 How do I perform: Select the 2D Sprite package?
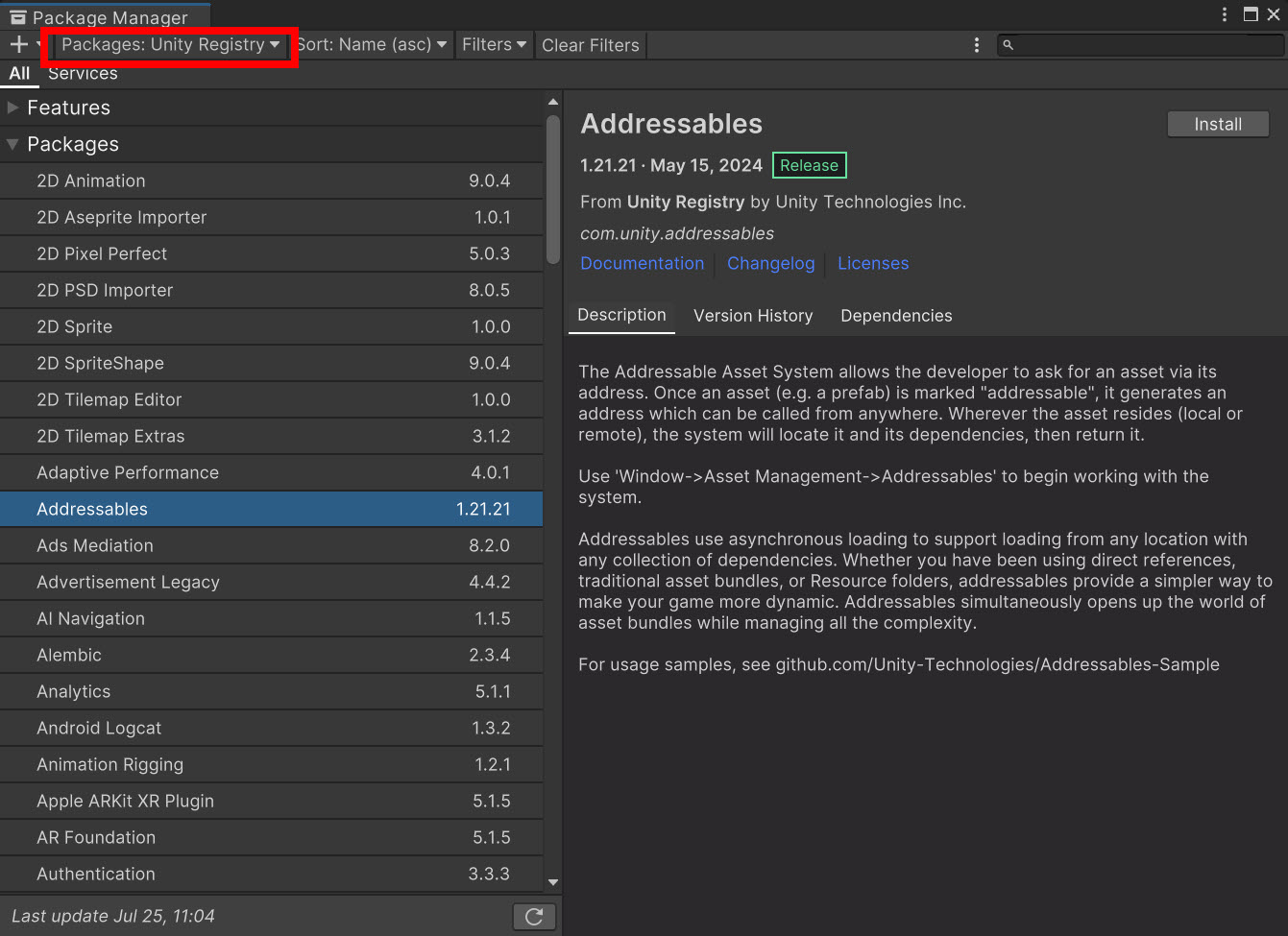pyautogui.click(x=272, y=326)
